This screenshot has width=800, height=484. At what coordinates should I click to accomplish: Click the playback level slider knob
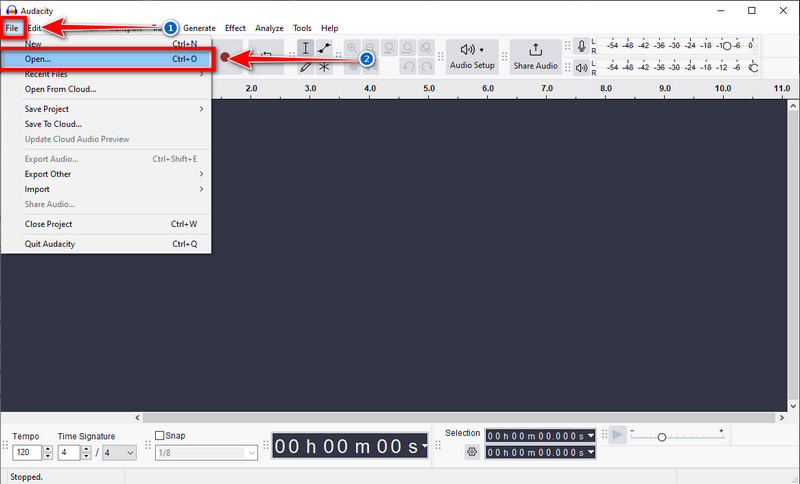pos(754,67)
